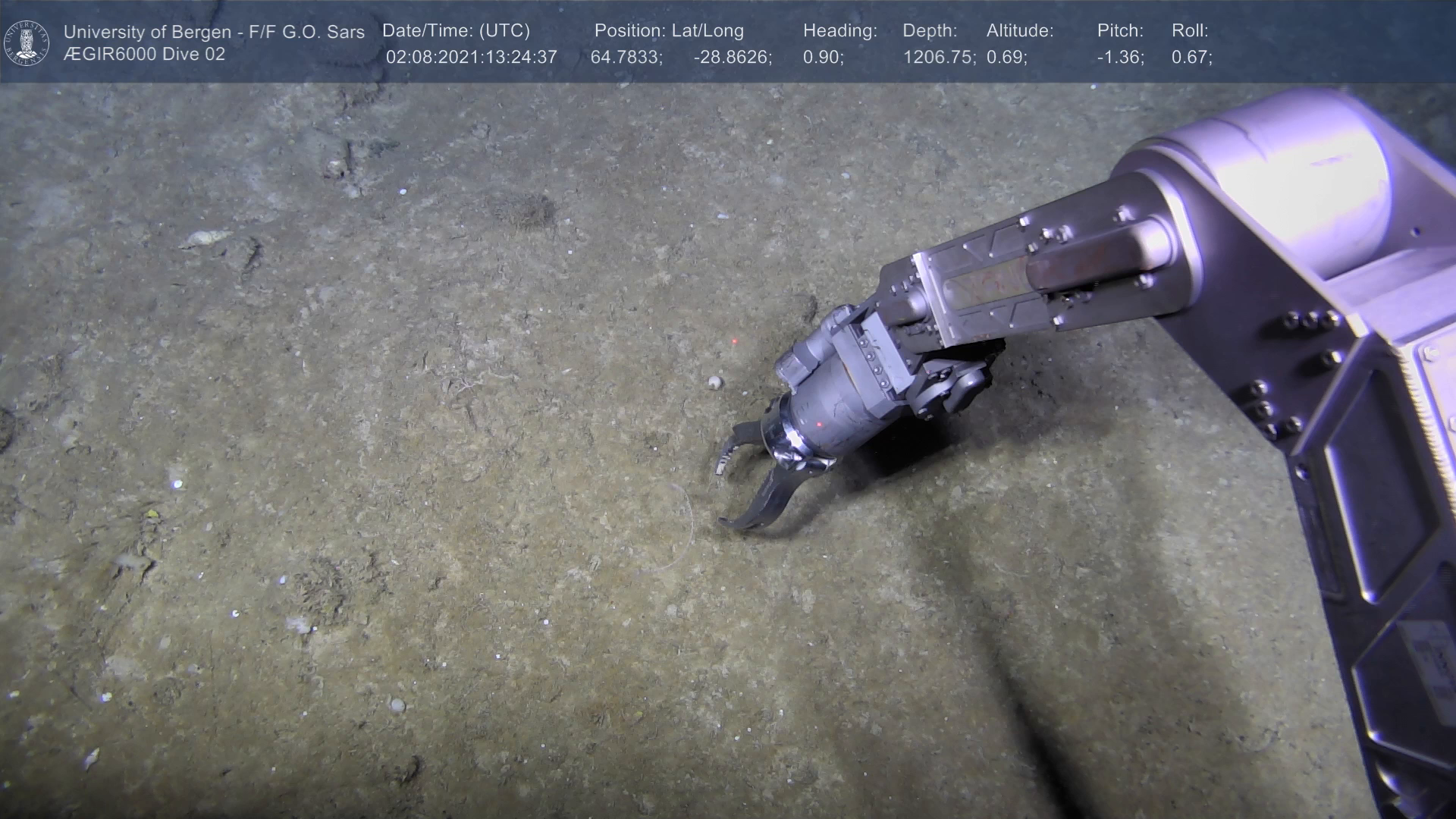
Task: Click the ÆGIR6000 Dive 02 label
Action: (x=144, y=55)
